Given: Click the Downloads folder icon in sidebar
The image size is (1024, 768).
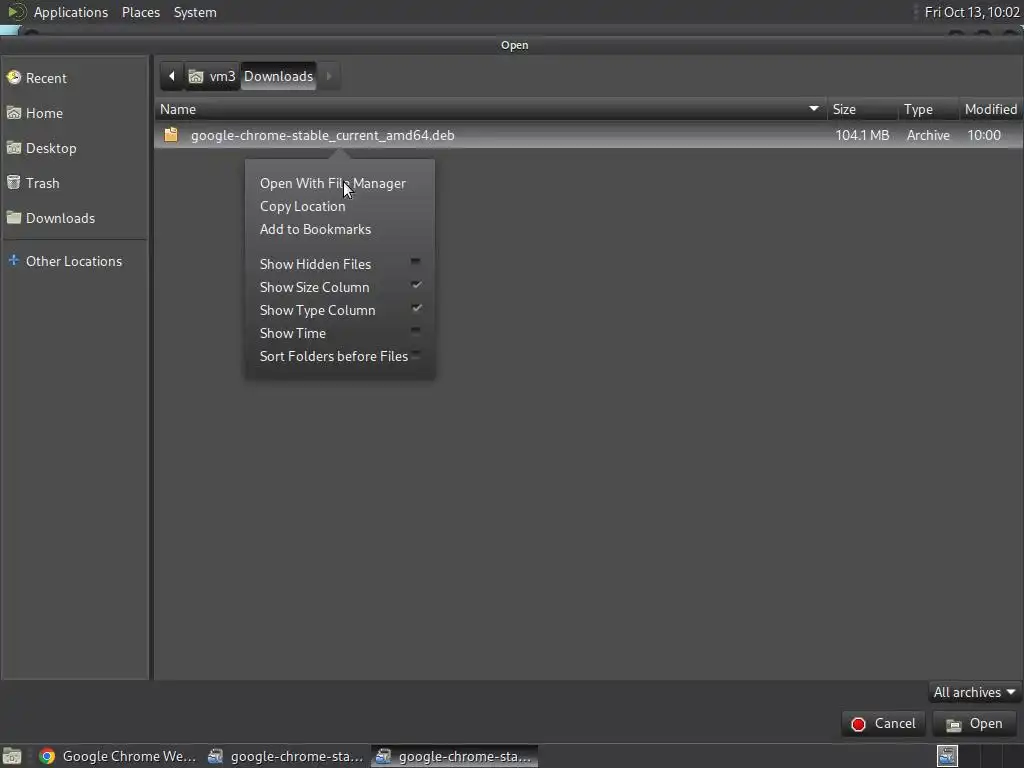Looking at the screenshot, I should point(14,218).
